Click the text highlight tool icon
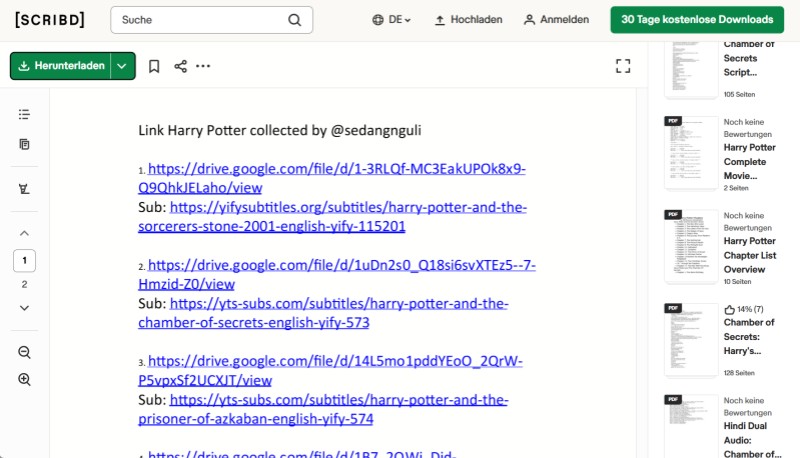 point(24,189)
